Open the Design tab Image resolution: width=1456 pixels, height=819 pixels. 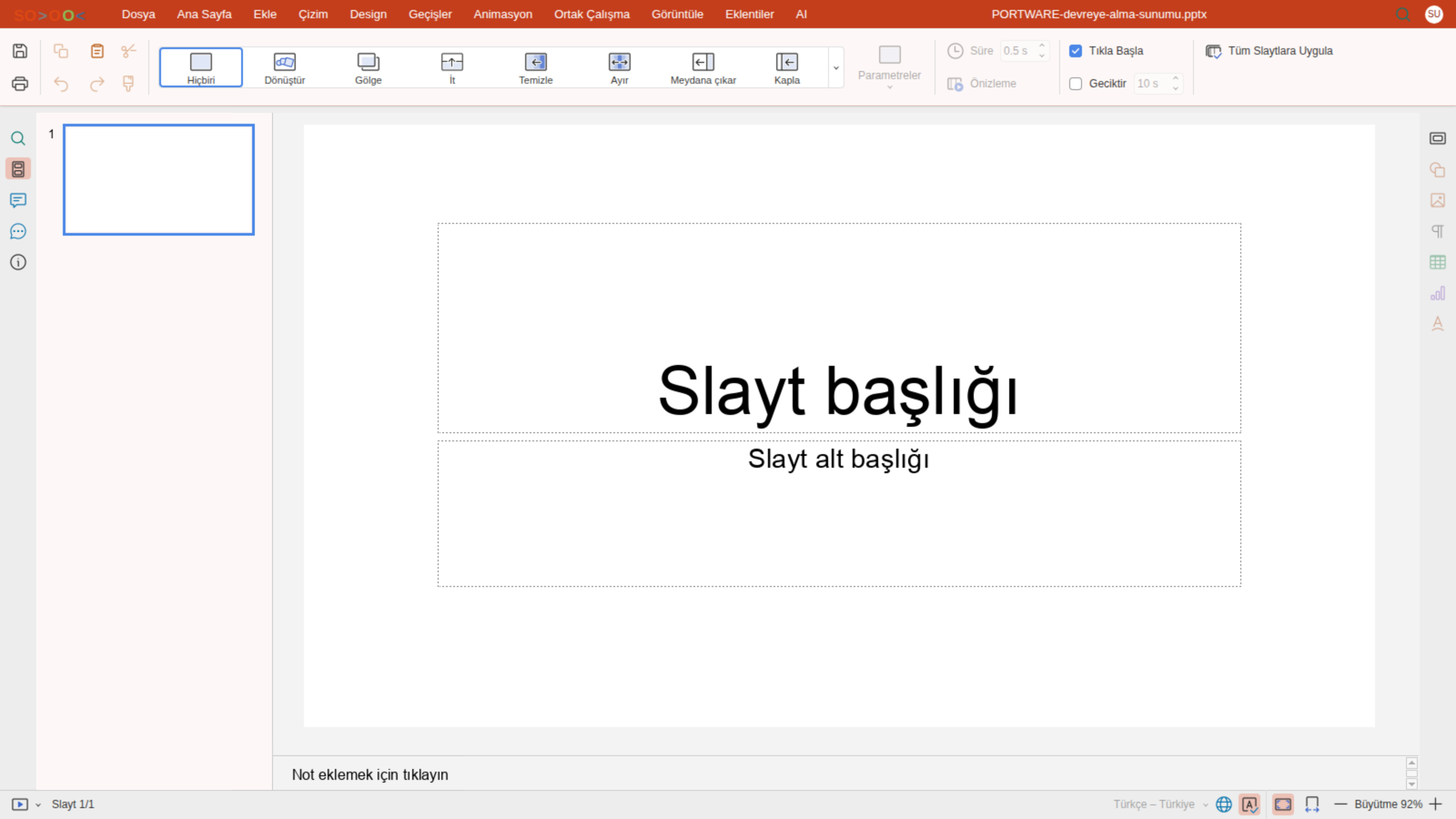pyautogui.click(x=368, y=14)
